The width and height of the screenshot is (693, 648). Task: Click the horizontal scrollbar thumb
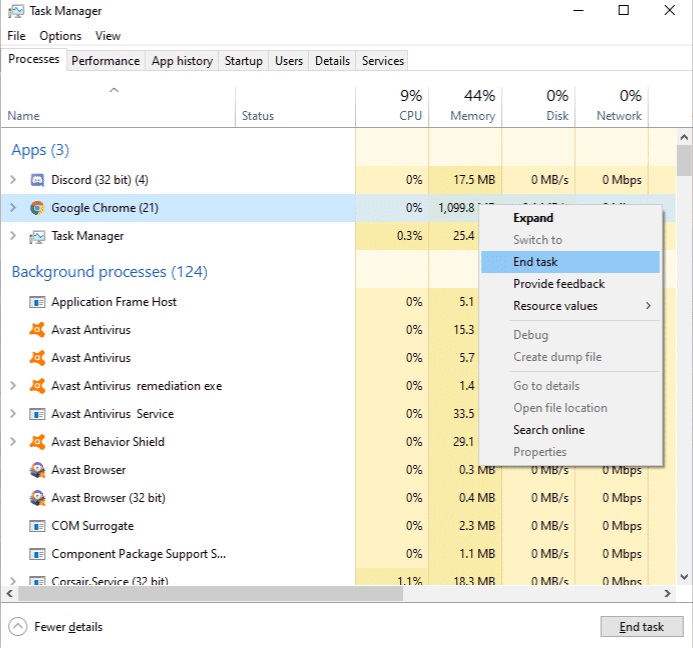click(x=210, y=594)
